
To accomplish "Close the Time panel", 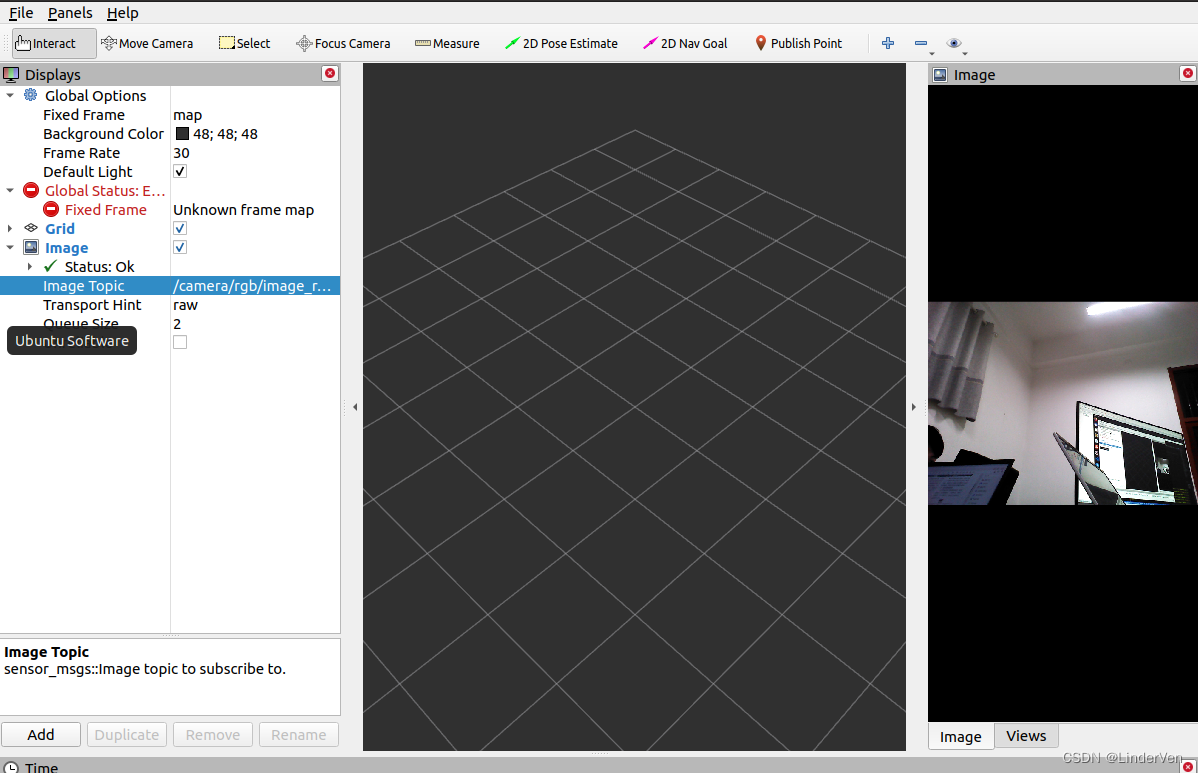I will click(x=1188, y=766).
